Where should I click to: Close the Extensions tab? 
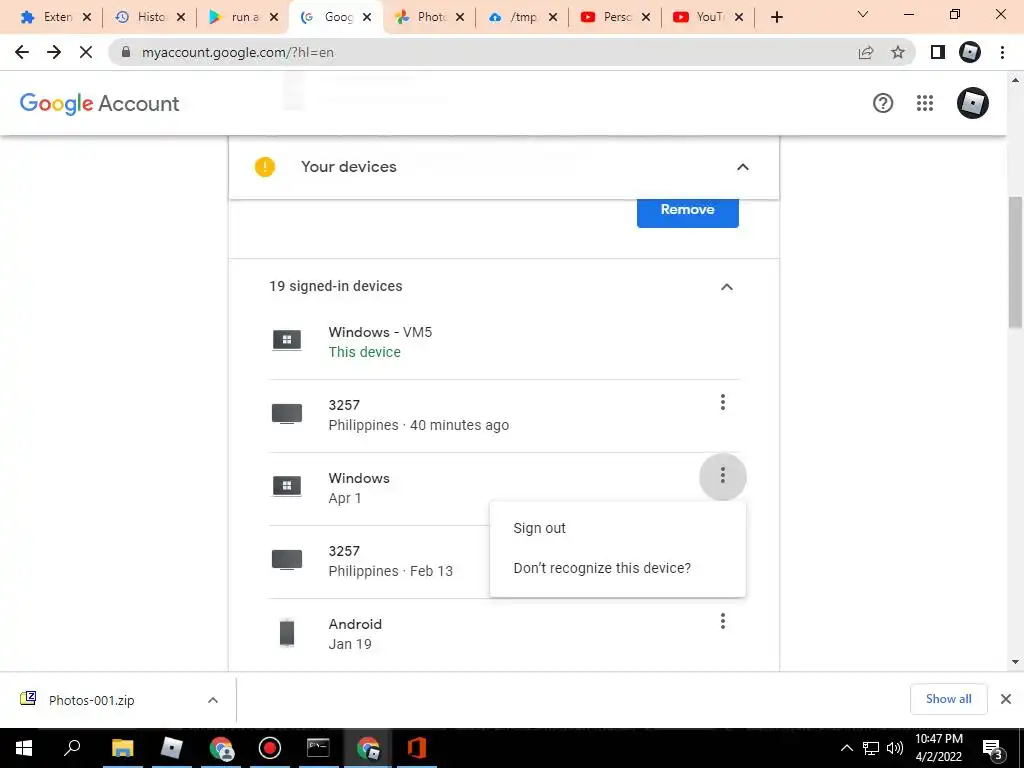coord(87,18)
